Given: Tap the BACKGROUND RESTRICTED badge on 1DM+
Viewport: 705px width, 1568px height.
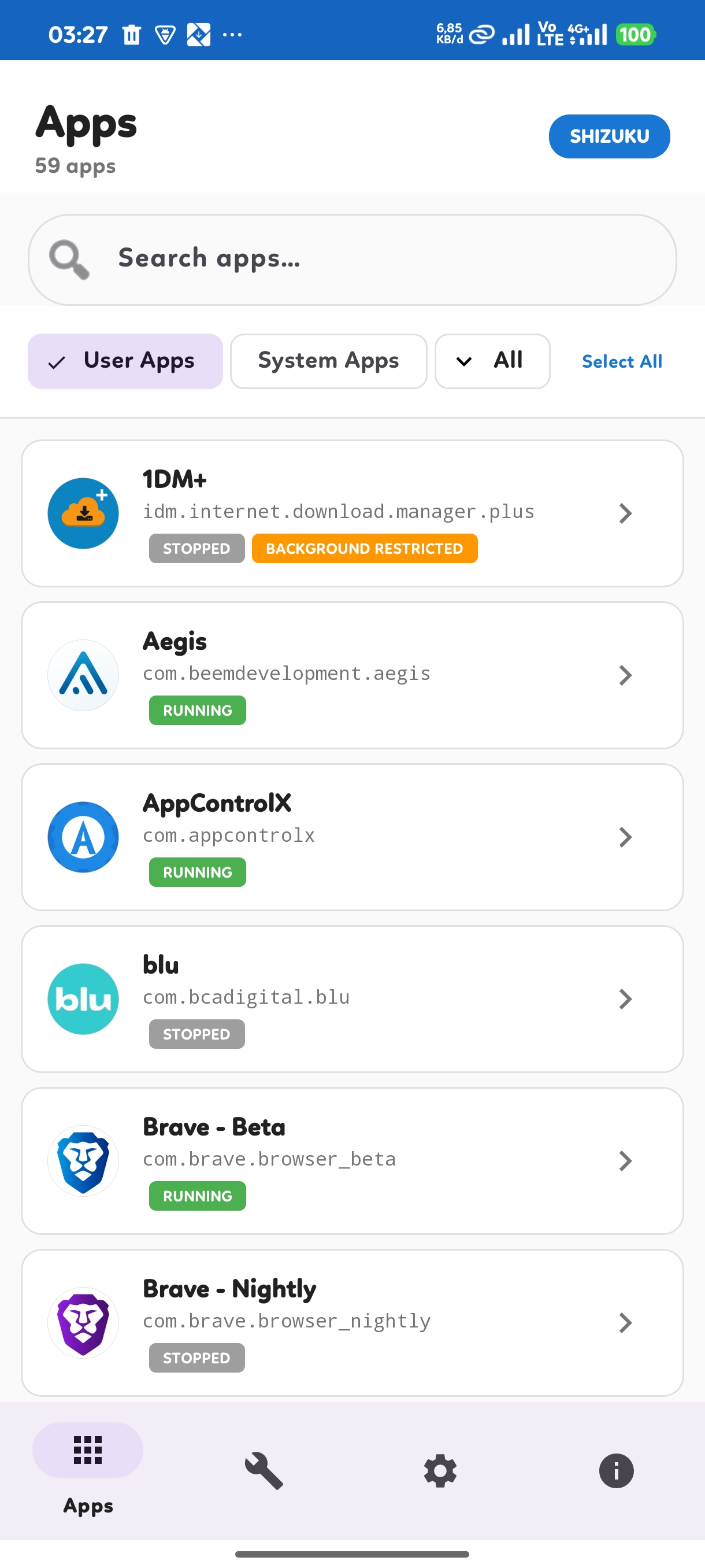Looking at the screenshot, I should tap(365, 548).
